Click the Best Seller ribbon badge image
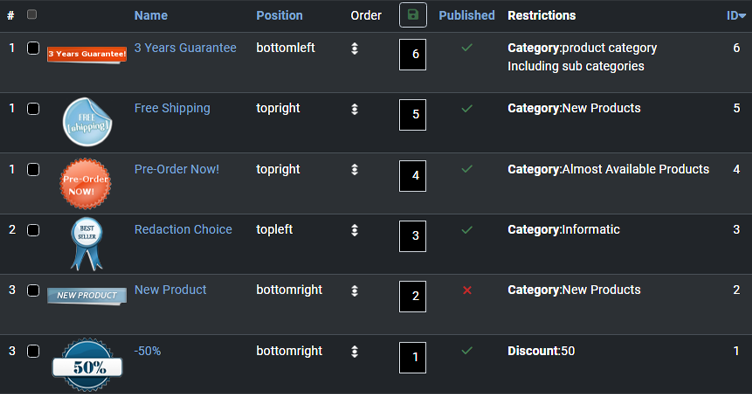 click(x=87, y=244)
